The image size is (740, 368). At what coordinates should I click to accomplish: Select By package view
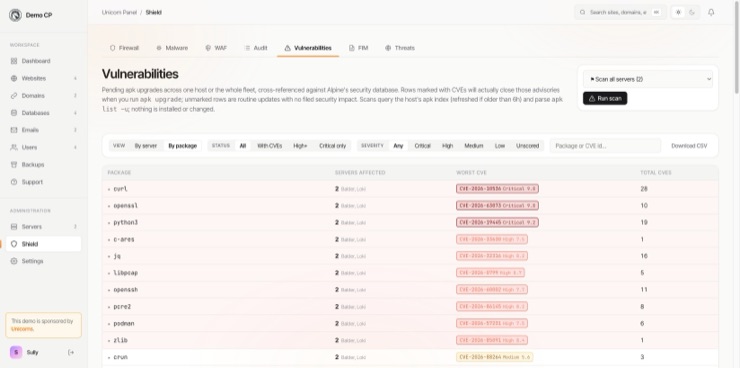point(183,146)
